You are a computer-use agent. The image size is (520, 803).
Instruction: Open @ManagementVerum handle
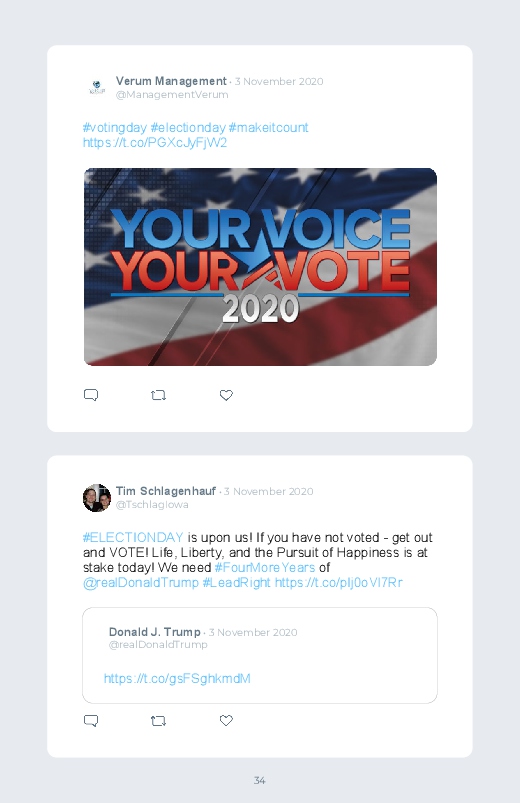click(172, 95)
